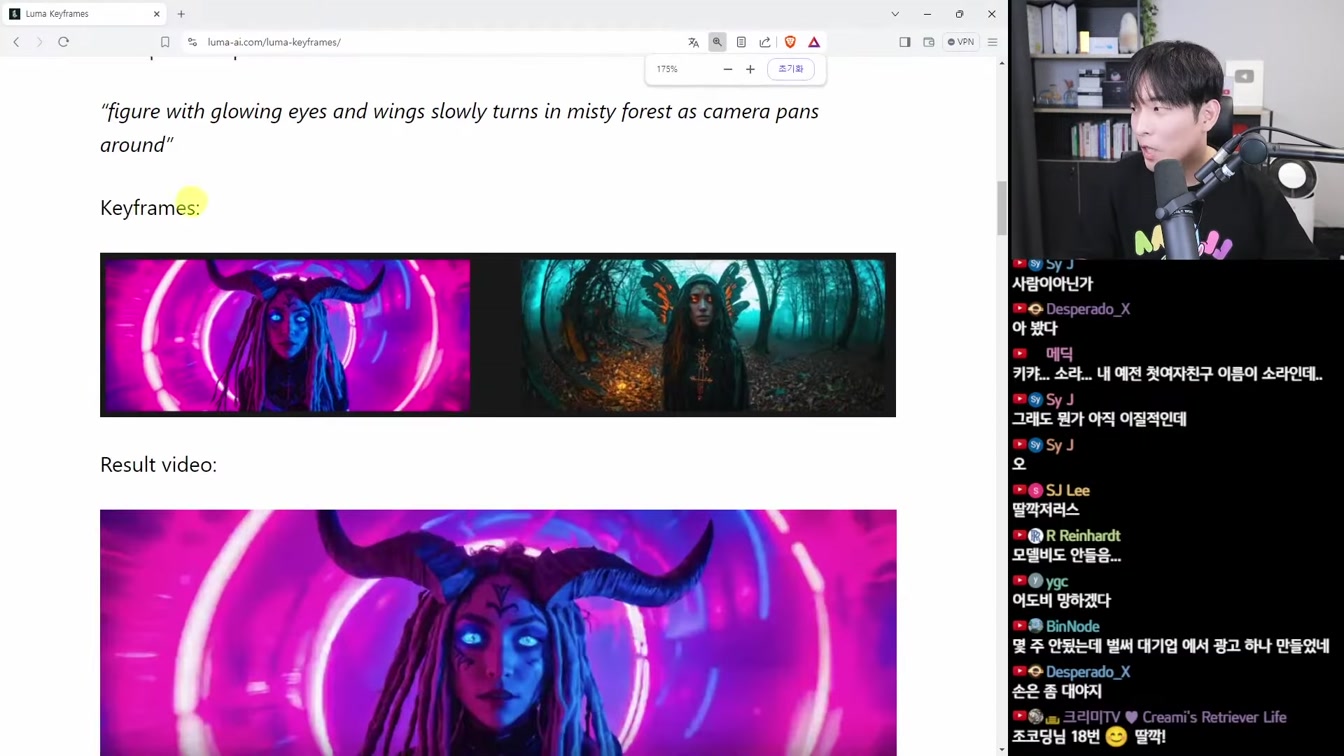Screen dimensions: 1344x756
Task: Open Brave Shields lion icon
Action: point(790,42)
